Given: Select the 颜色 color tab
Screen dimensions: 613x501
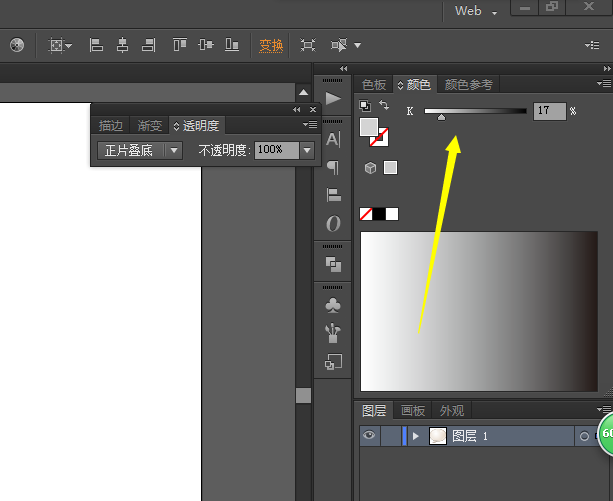Looking at the screenshot, I should click(414, 84).
